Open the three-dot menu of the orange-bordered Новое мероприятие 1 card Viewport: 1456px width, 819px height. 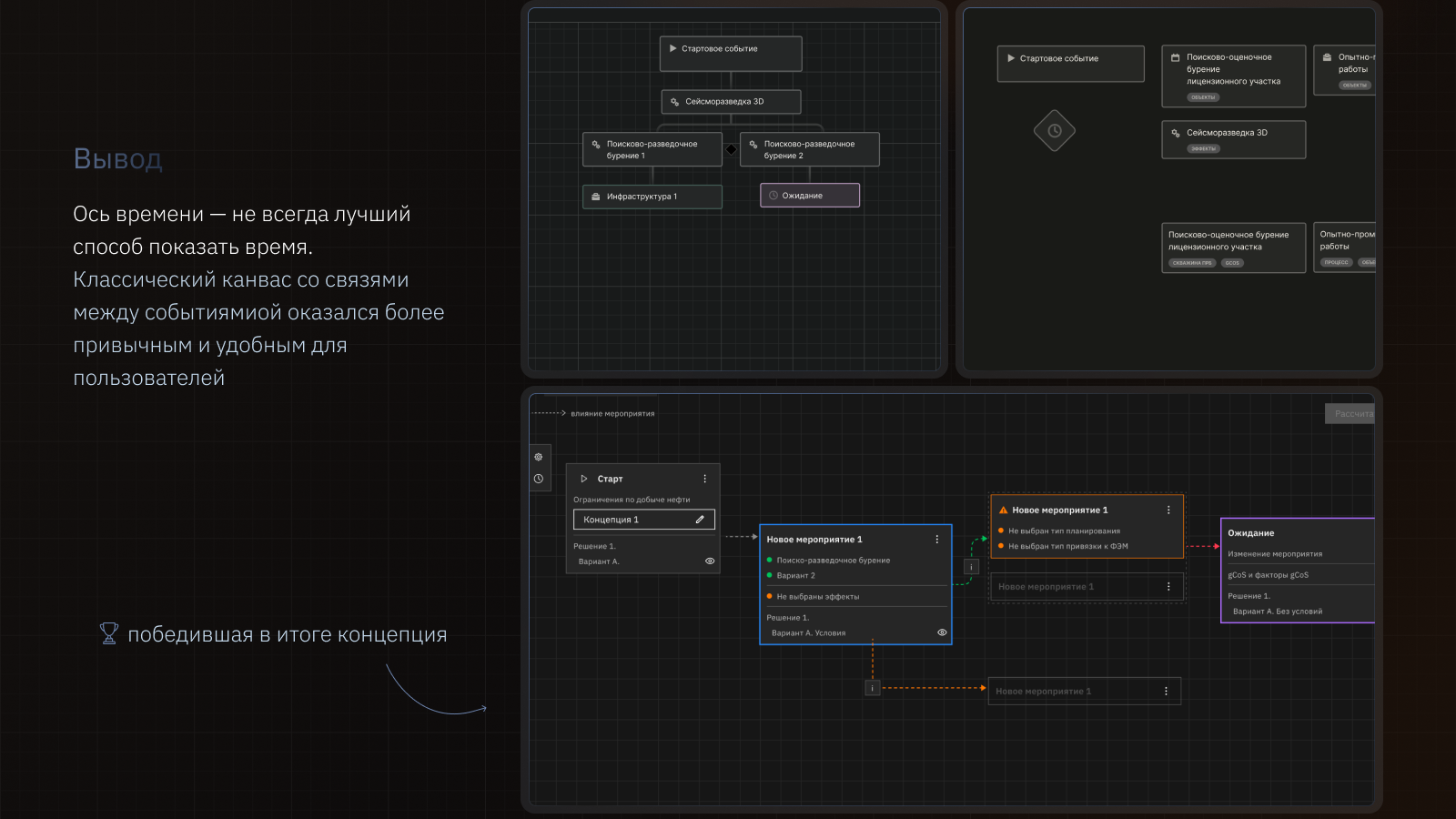point(1169,511)
